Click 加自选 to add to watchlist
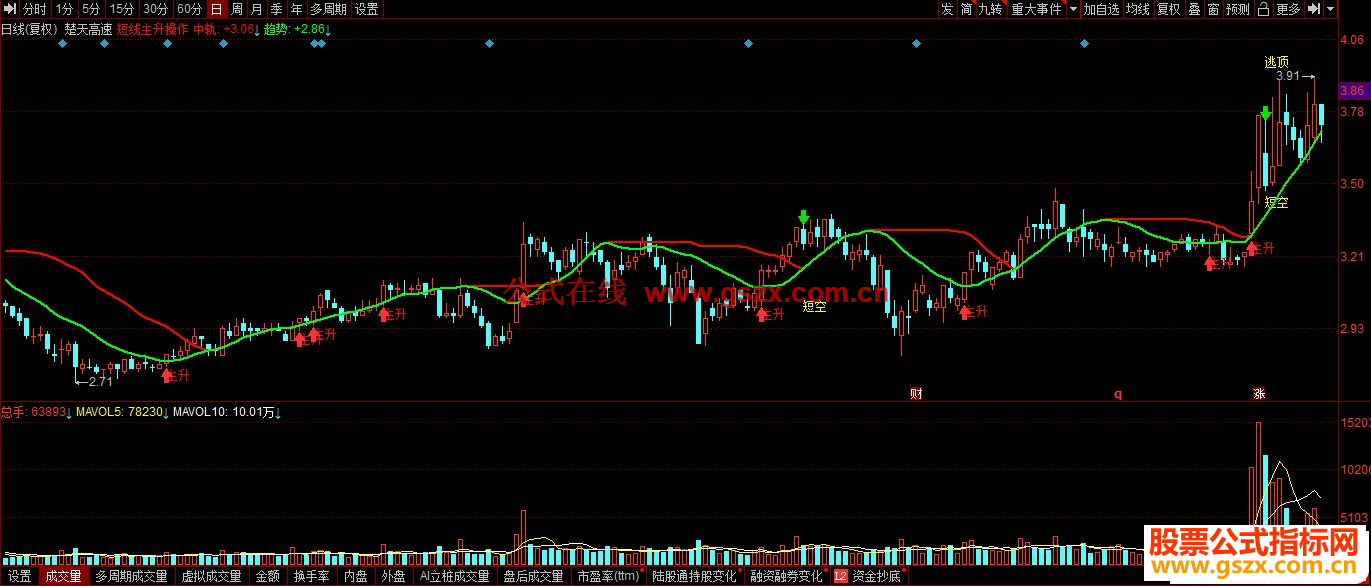This screenshot has width=1371, height=586. (x=1102, y=9)
